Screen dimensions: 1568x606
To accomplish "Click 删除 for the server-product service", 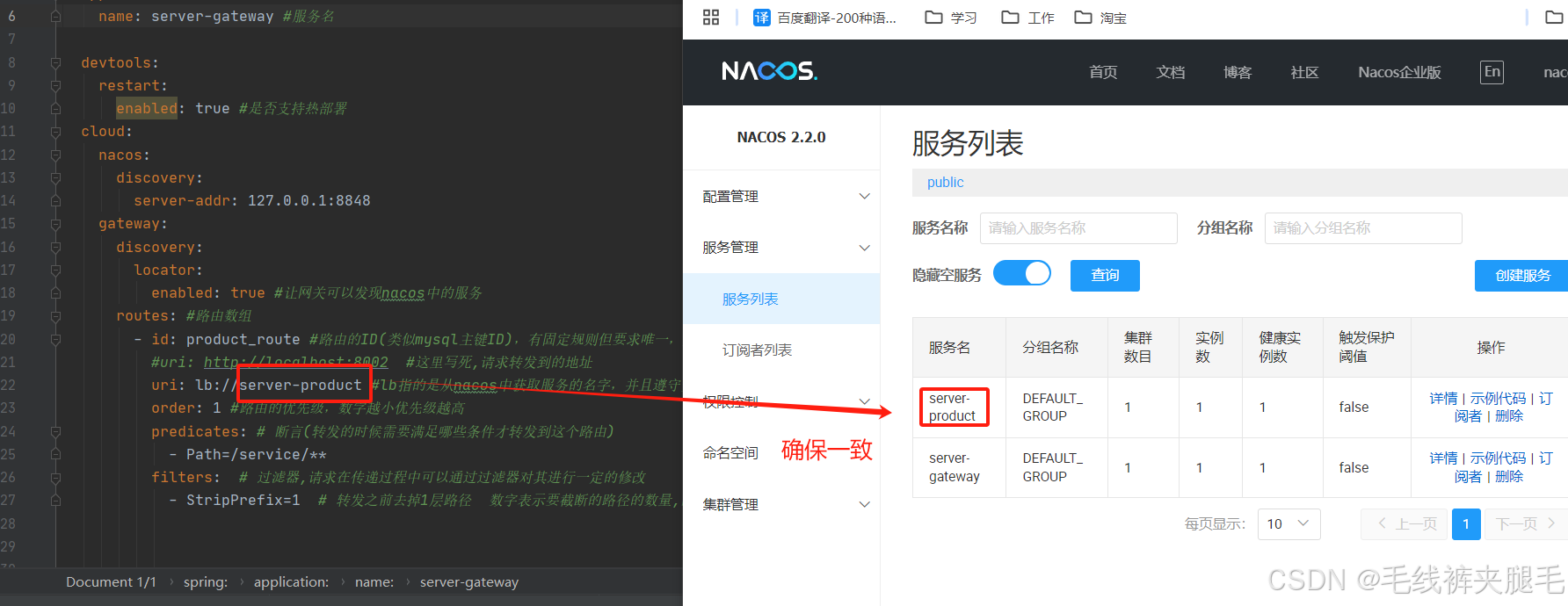I will pyautogui.click(x=1509, y=415).
